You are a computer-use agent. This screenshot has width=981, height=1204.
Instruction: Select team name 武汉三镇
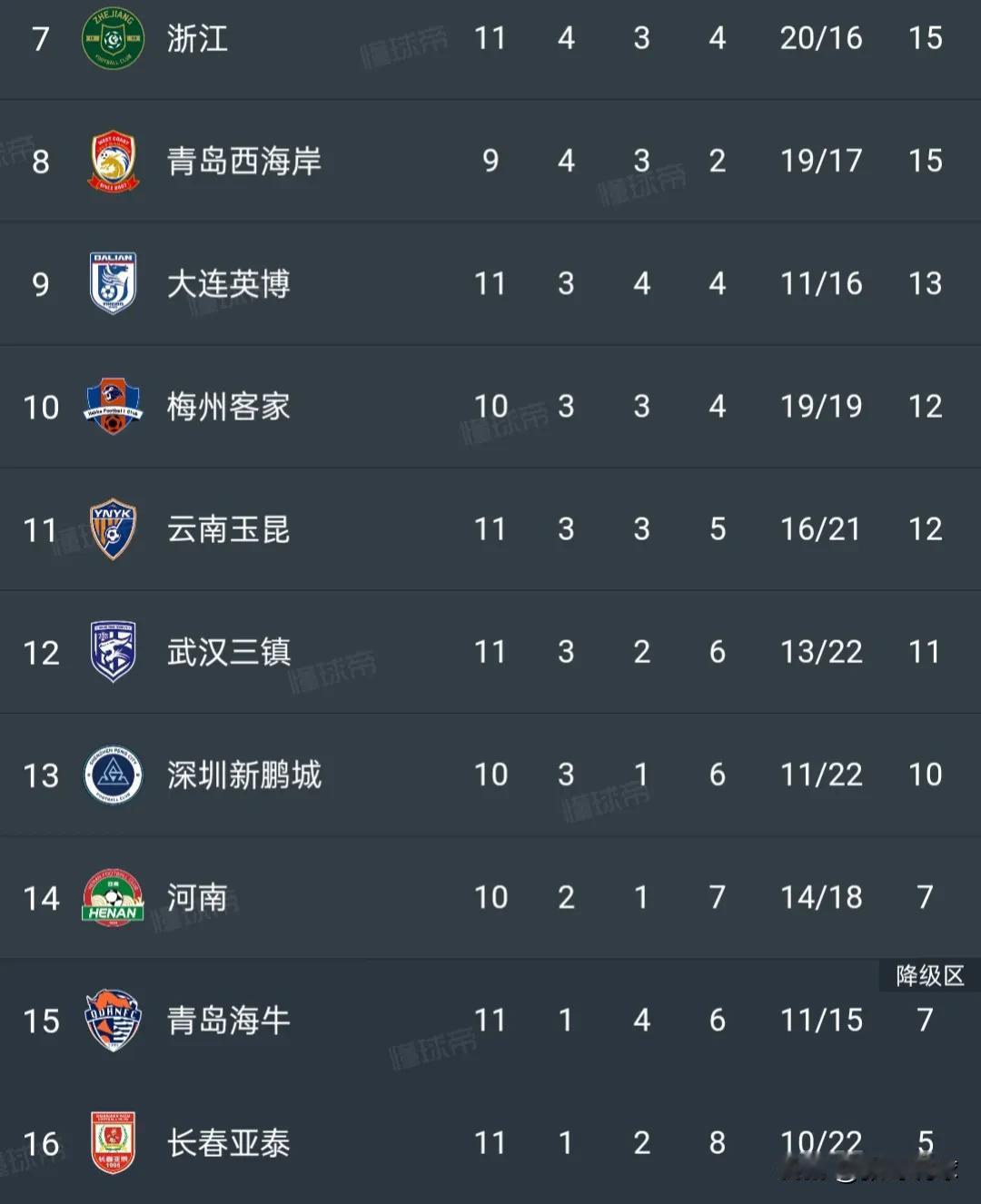(229, 652)
